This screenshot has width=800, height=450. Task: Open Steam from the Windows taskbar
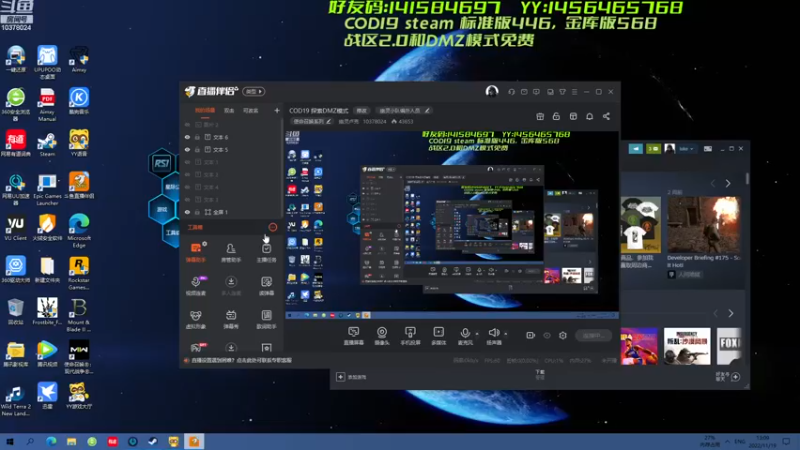tap(153, 441)
